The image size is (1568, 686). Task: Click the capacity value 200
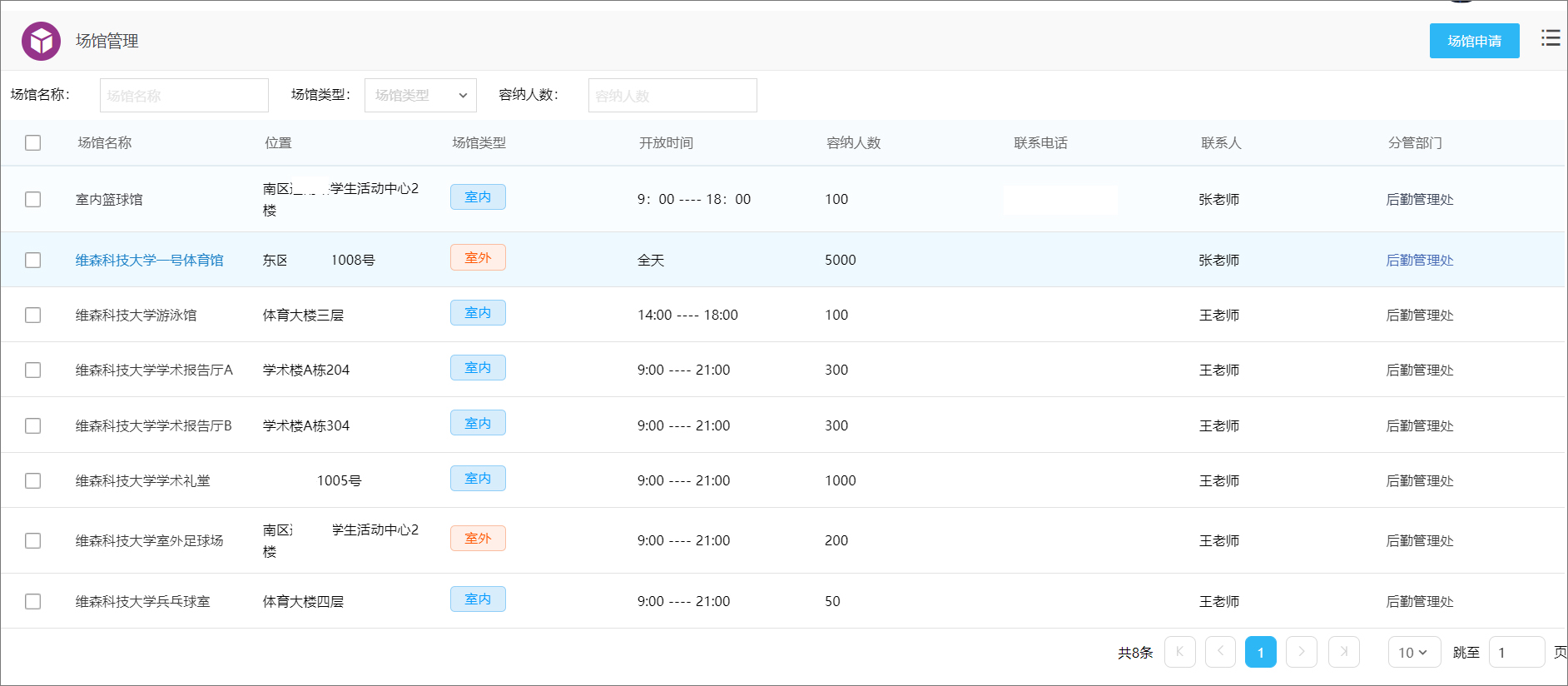[x=836, y=540]
